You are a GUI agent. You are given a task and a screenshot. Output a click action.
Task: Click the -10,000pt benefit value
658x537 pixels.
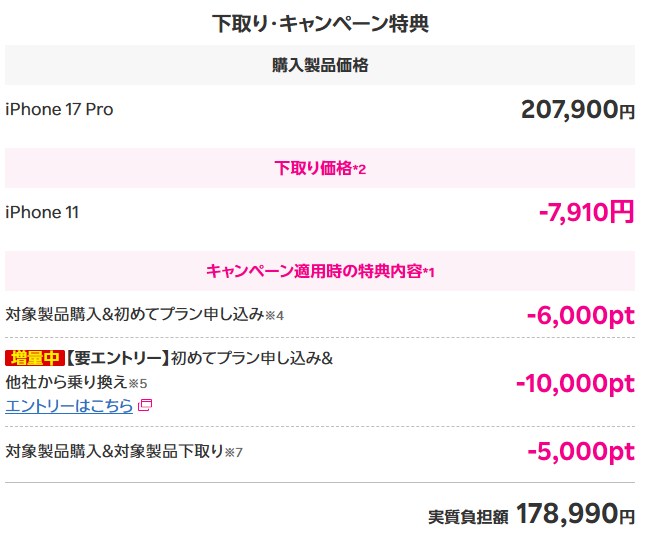coord(574,382)
